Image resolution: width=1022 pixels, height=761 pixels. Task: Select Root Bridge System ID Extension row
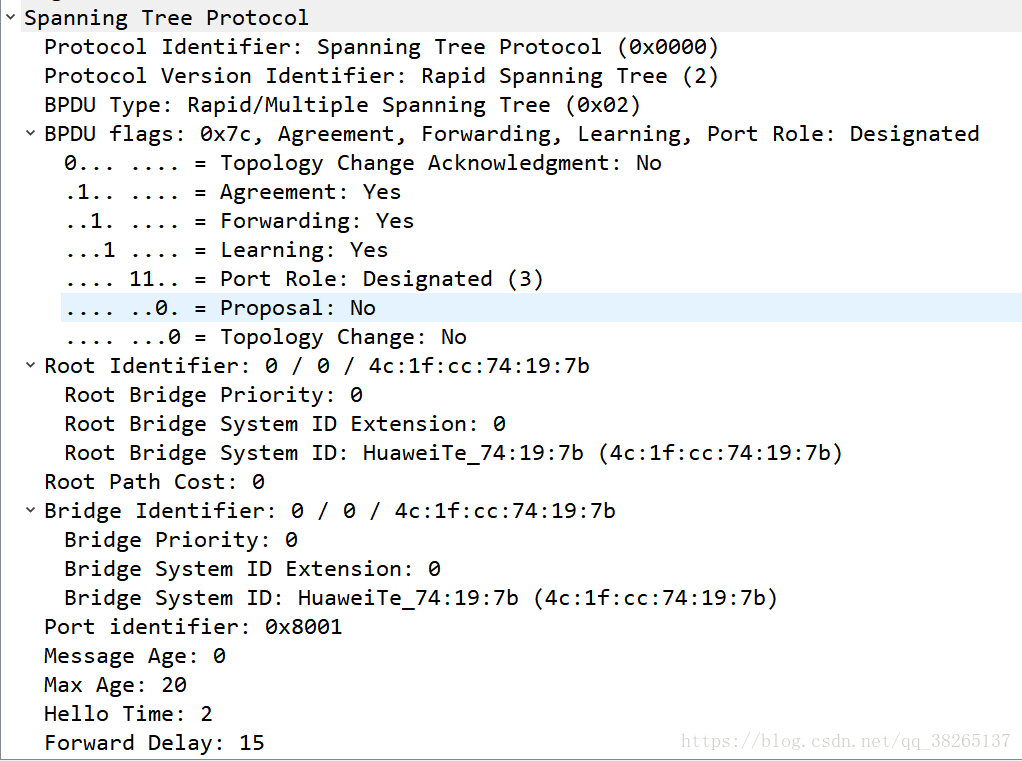(x=285, y=424)
